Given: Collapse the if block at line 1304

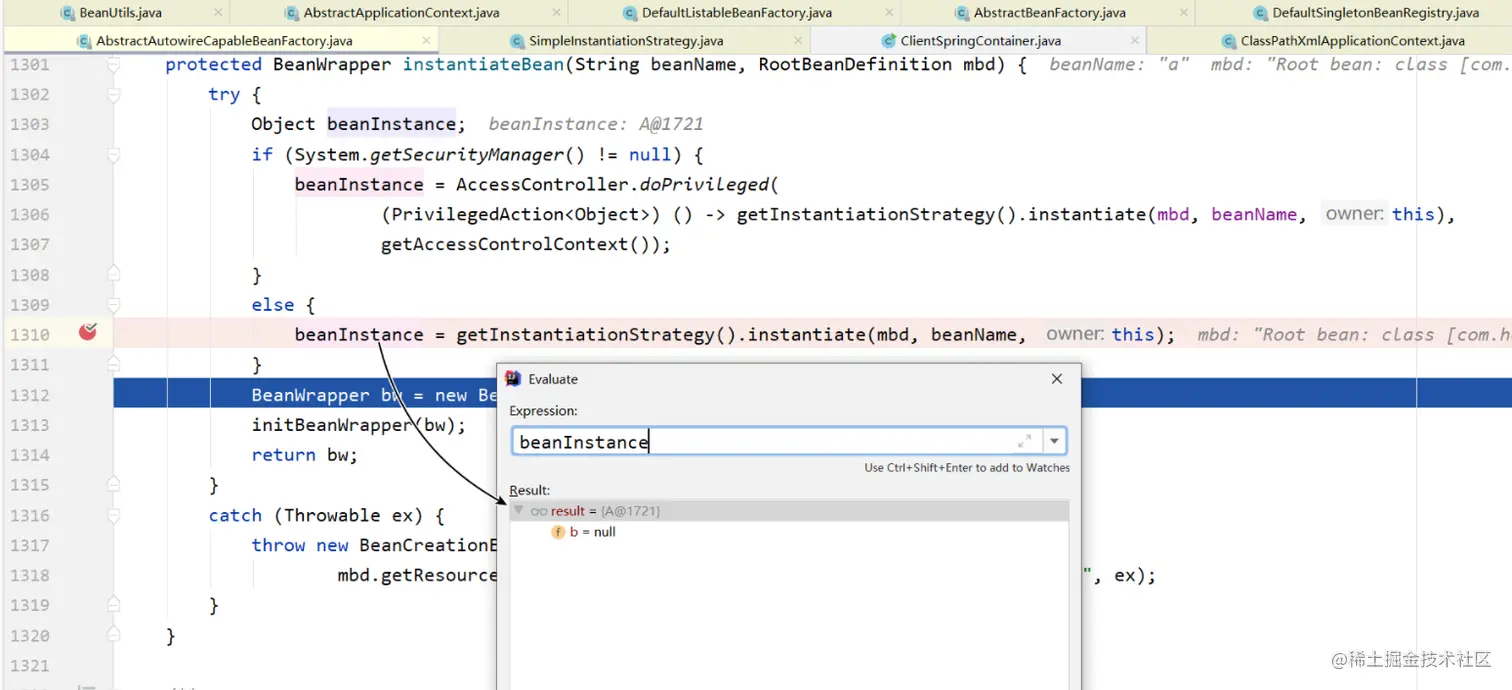Looking at the screenshot, I should (x=114, y=154).
